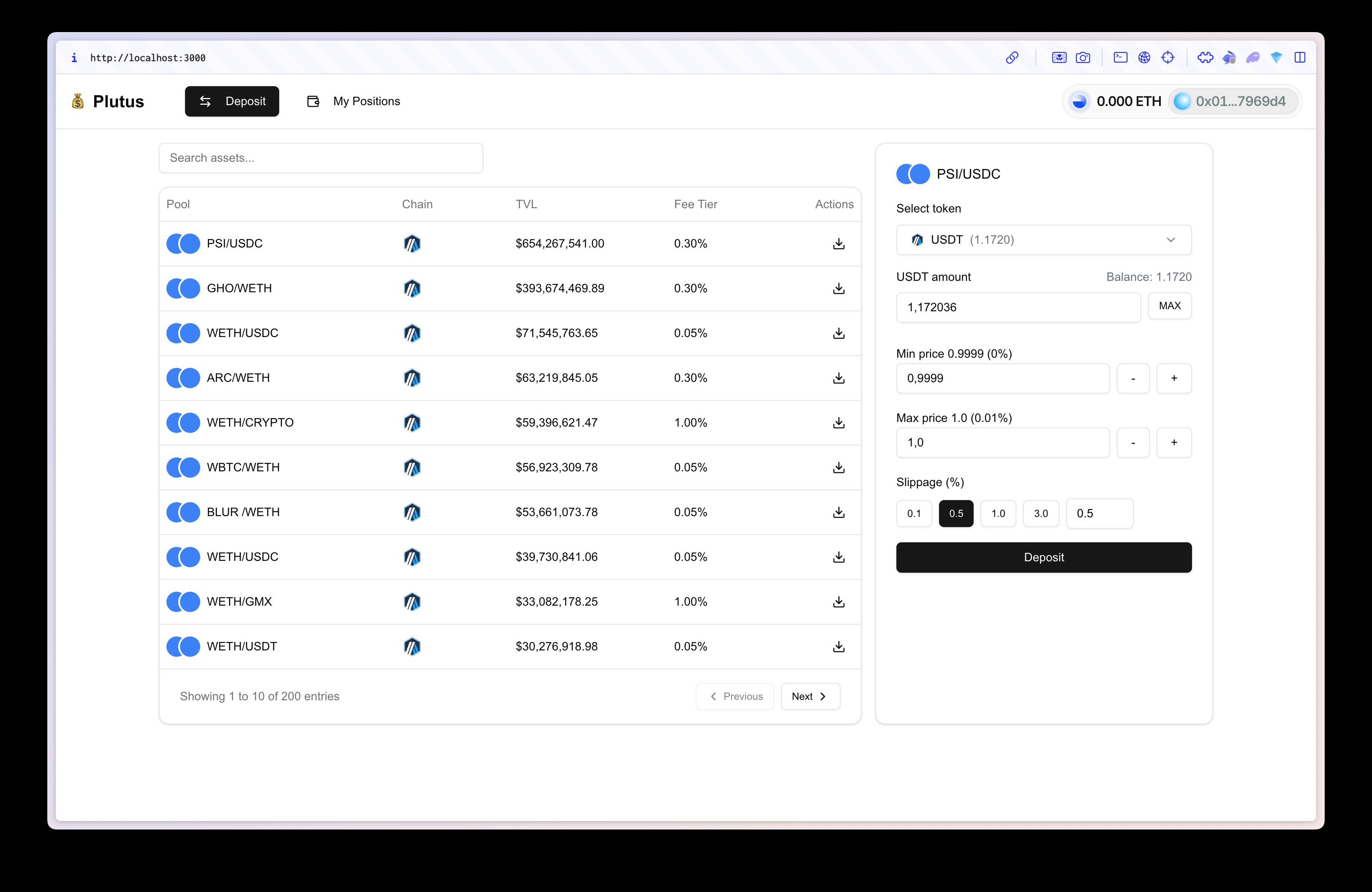Click the custom slippage input field
Viewport: 1372px width, 892px height.
(1099, 514)
